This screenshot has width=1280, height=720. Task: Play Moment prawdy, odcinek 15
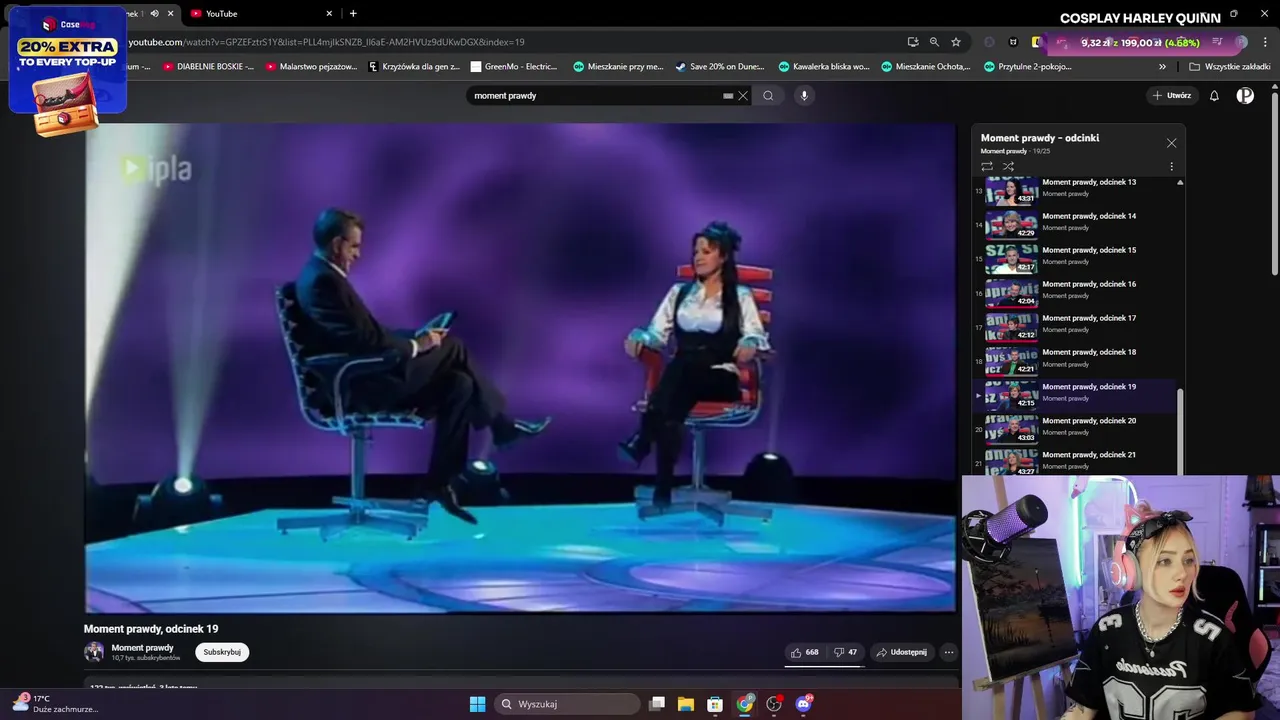click(x=1077, y=257)
